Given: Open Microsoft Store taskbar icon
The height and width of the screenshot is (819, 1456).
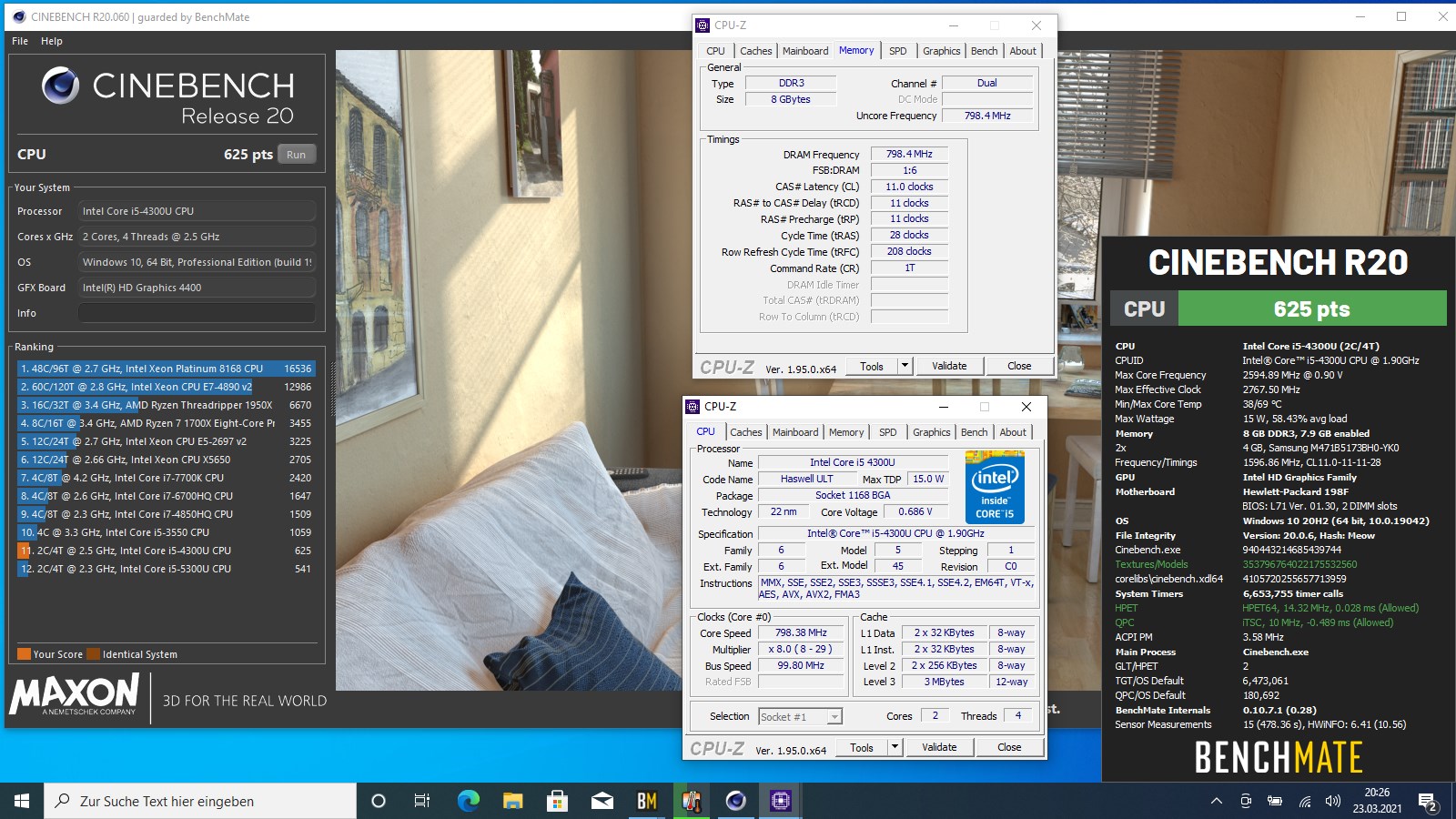Looking at the screenshot, I should coord(558,801).
